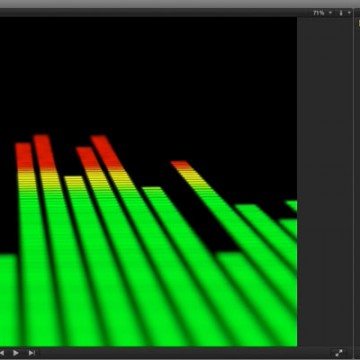
Task: Step to the next frame
Action: [32, 353]
